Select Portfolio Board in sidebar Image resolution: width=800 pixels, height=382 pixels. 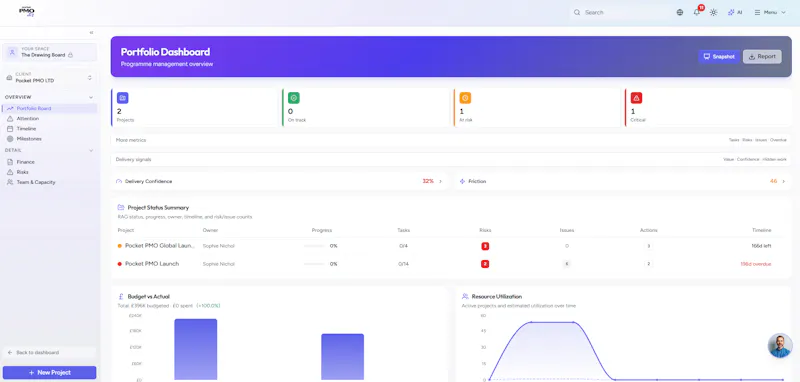coord(49,109)
